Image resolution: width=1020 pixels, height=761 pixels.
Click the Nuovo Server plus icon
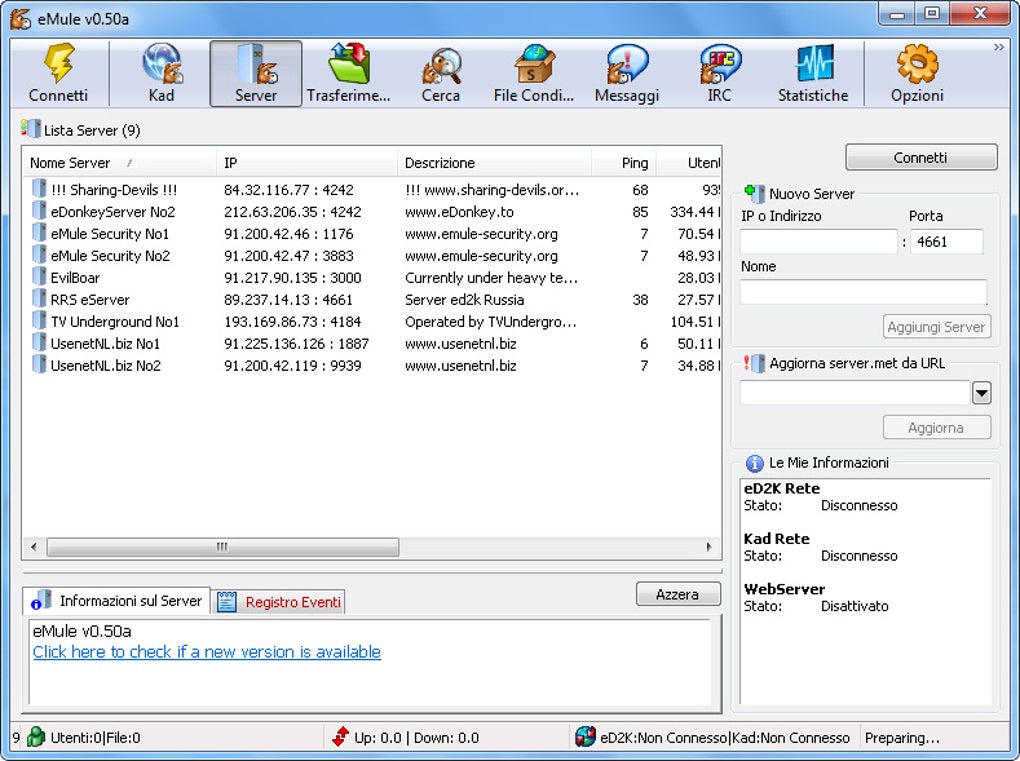(x=755, y=193)
